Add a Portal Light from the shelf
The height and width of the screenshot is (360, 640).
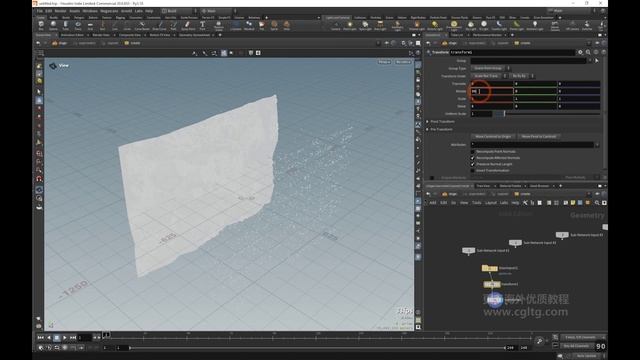(x=516, y=26)
